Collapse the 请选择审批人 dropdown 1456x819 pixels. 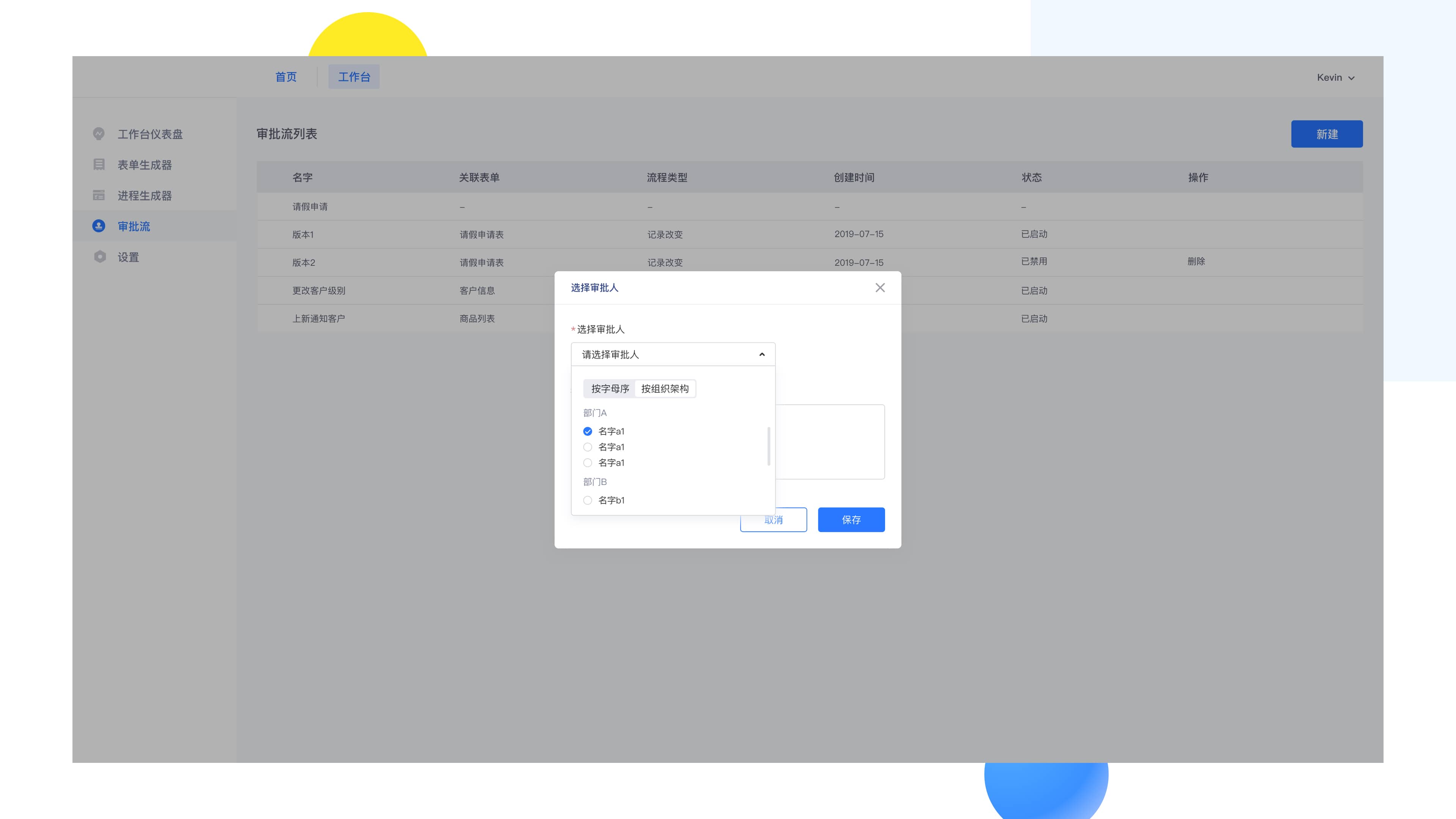673,355
